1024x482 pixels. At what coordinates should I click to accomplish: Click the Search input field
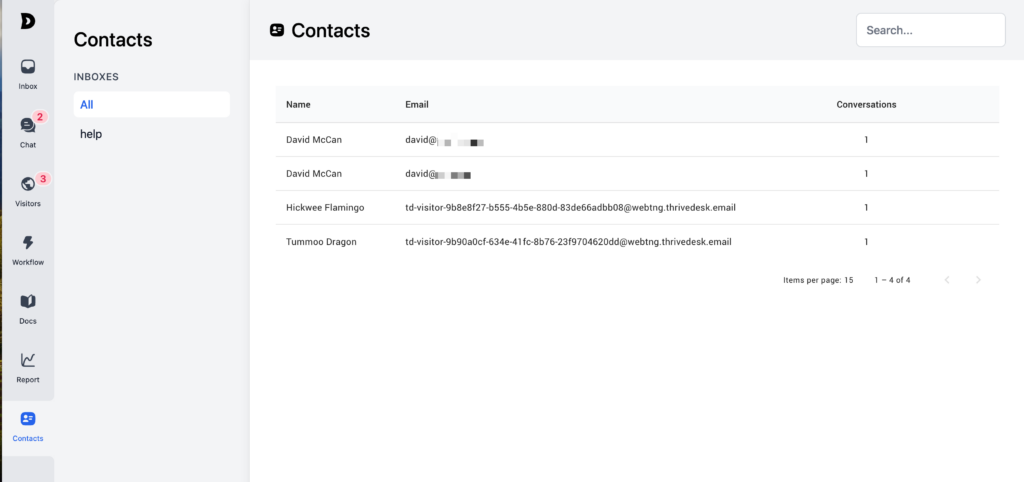click(930, 30)
